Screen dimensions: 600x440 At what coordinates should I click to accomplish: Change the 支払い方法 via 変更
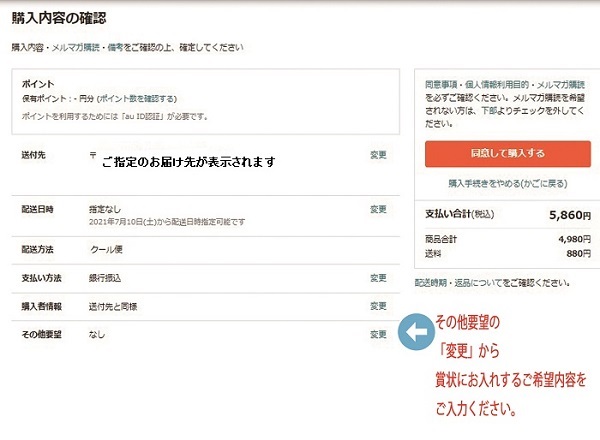pyautogui.click(x=378, y=277)
